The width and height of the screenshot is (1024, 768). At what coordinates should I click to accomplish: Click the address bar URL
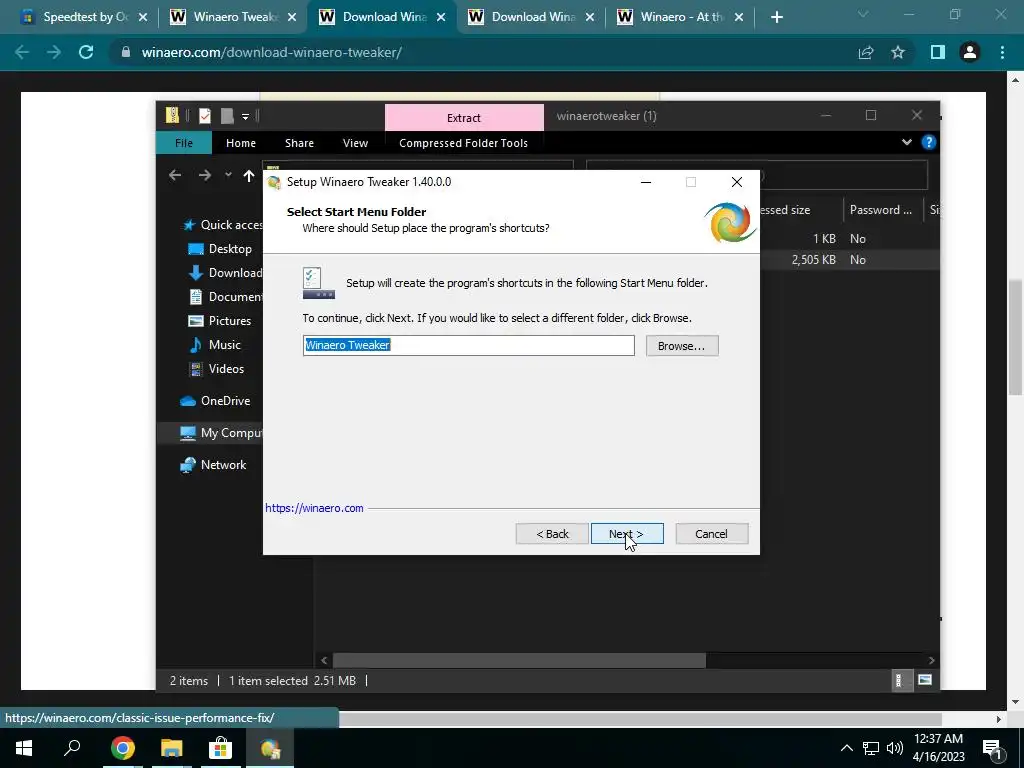point(272,52)
